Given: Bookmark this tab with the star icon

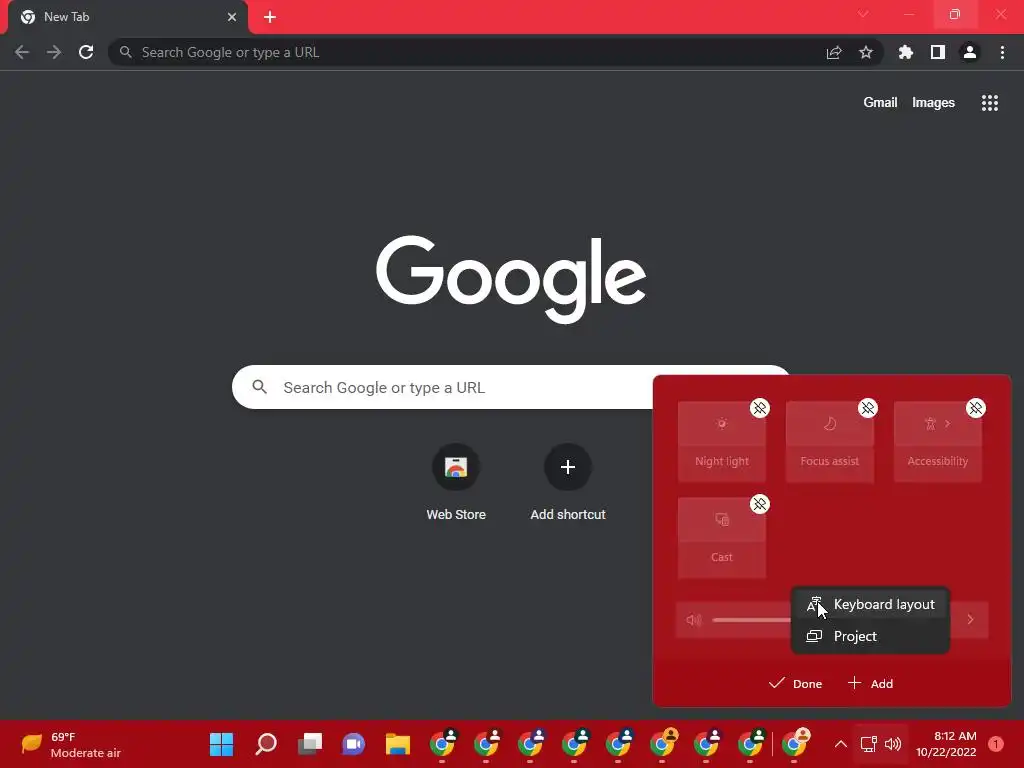Looking at the screenshot, I should pos(866,52).
